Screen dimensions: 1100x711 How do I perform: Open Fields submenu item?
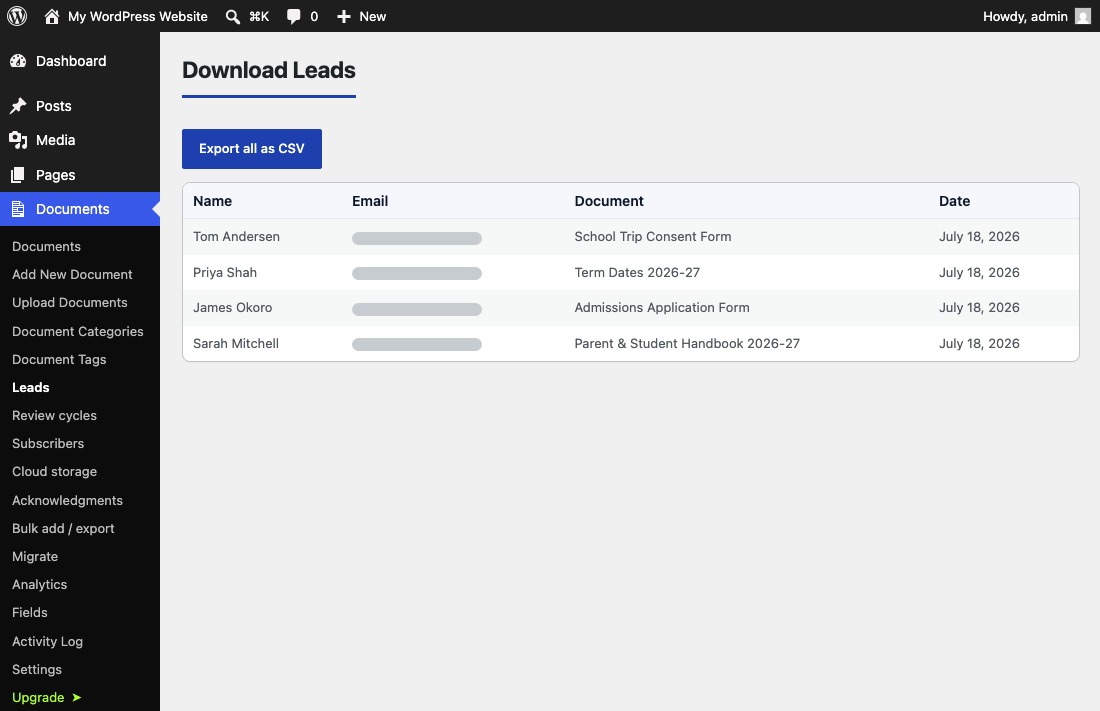(x=29, y=613)
